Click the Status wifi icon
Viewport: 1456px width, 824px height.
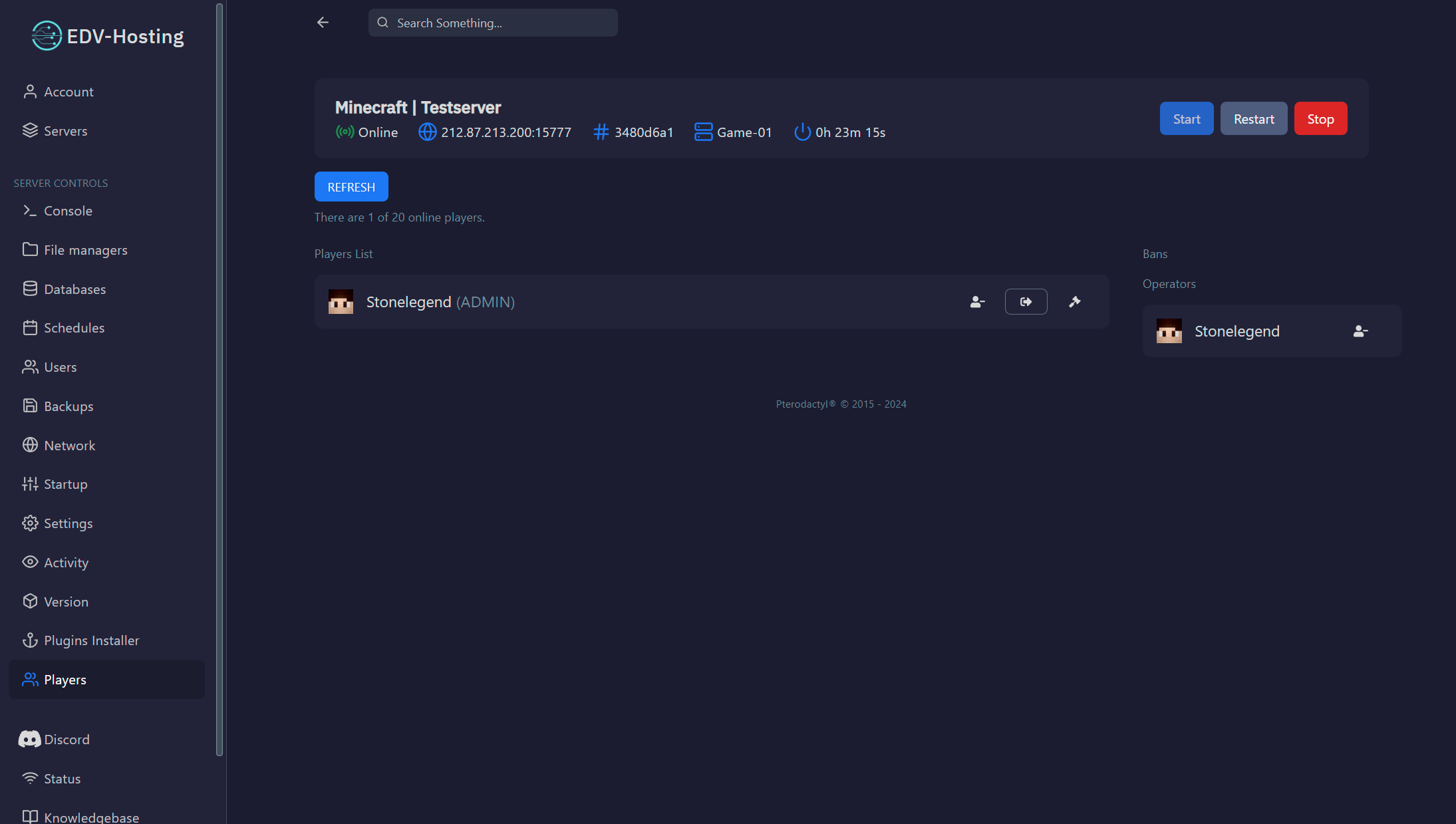(x=30, y=778)
